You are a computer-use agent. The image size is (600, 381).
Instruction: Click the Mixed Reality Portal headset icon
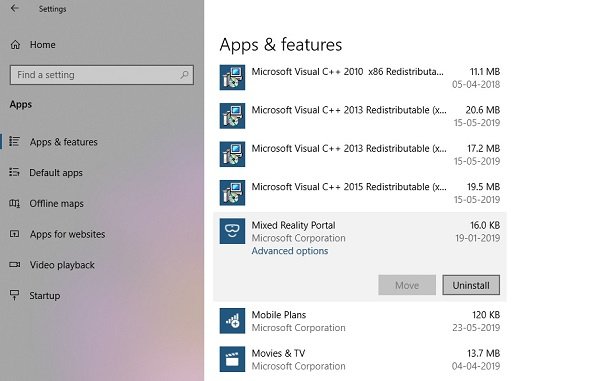coord(232,231)
